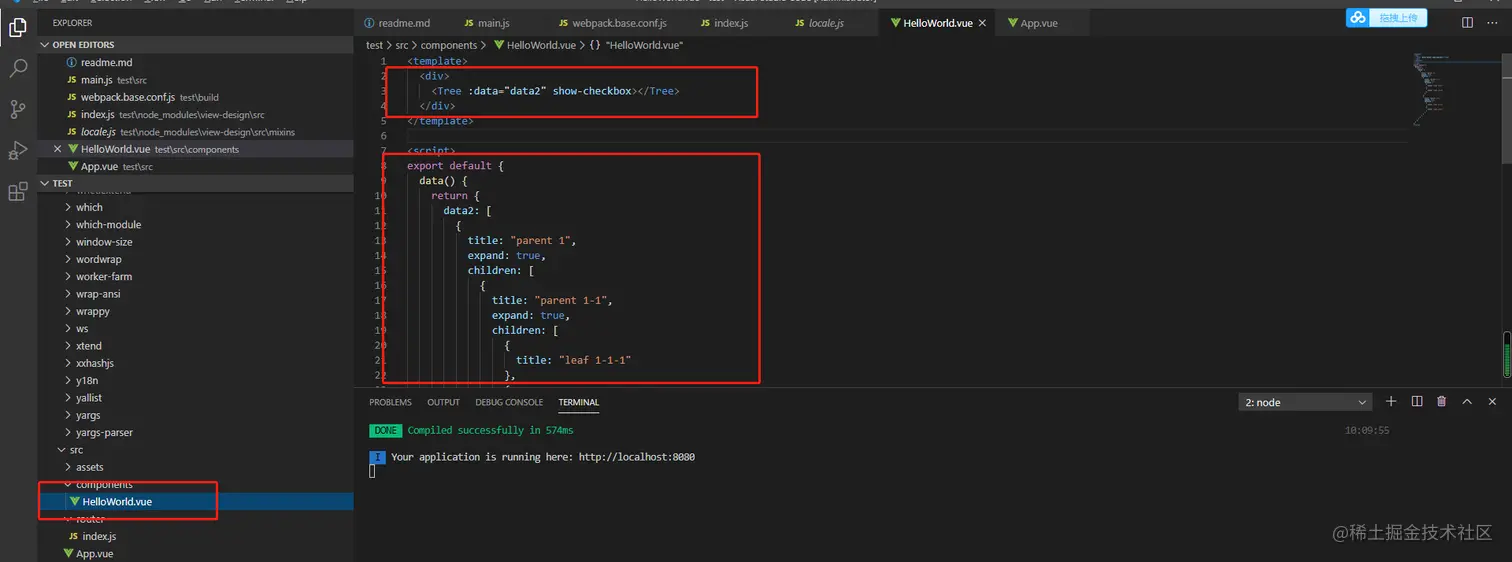Split the editor right
Screen dimensions: 1512x562
tap(1467, 22)
